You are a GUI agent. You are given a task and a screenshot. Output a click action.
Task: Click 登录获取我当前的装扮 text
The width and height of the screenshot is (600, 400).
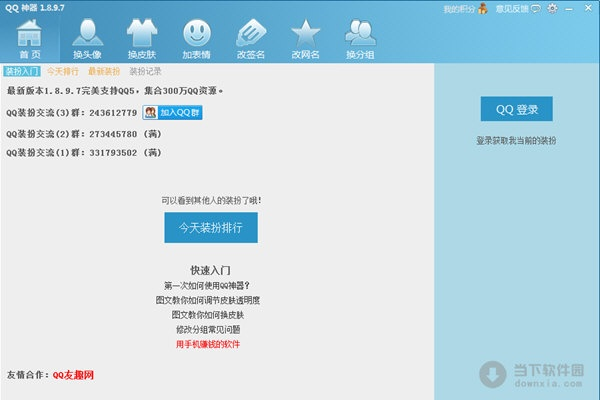click(516, 140)
